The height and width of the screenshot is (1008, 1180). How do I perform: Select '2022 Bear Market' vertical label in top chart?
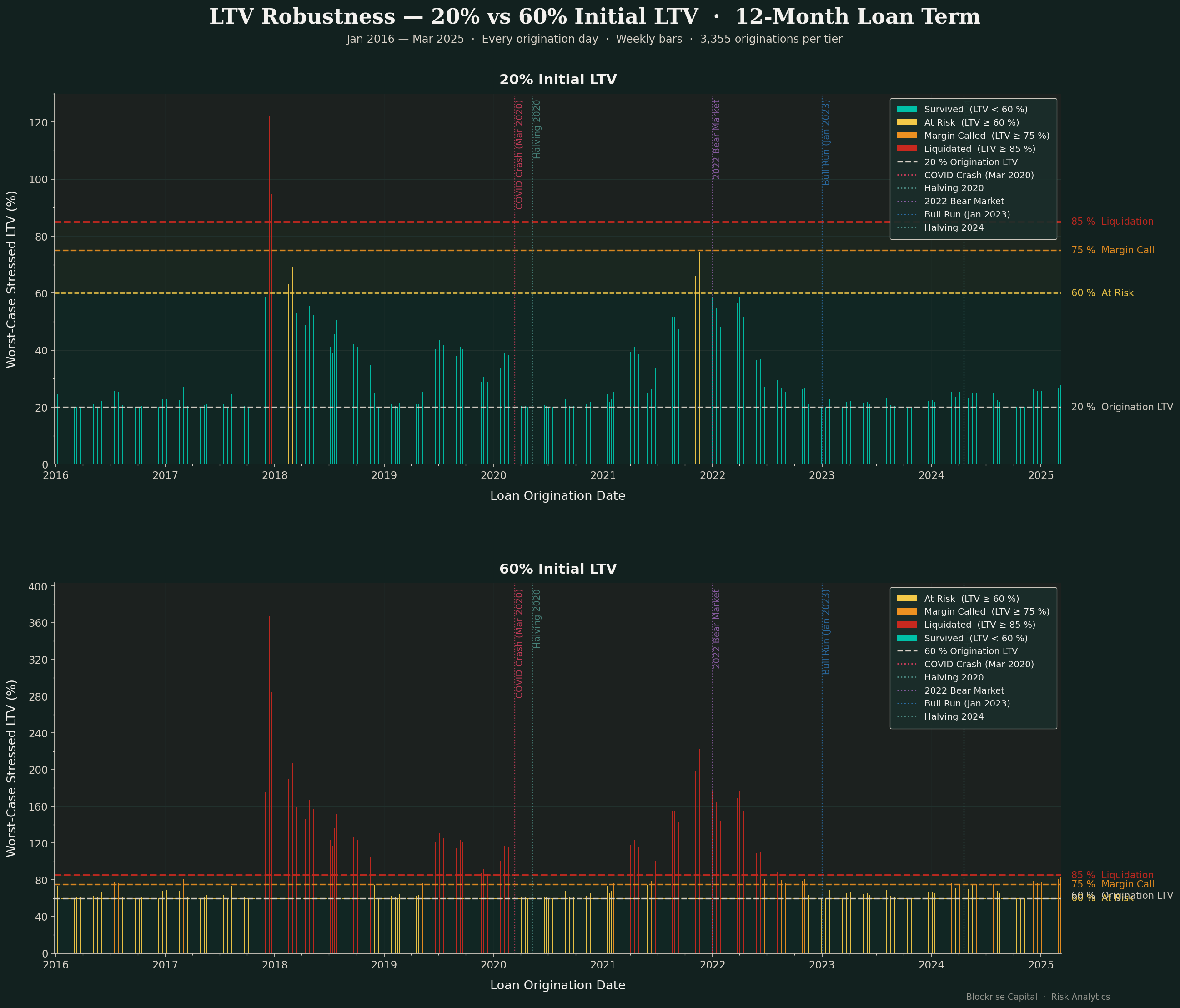pyautogui.click(x=717, y=140)
